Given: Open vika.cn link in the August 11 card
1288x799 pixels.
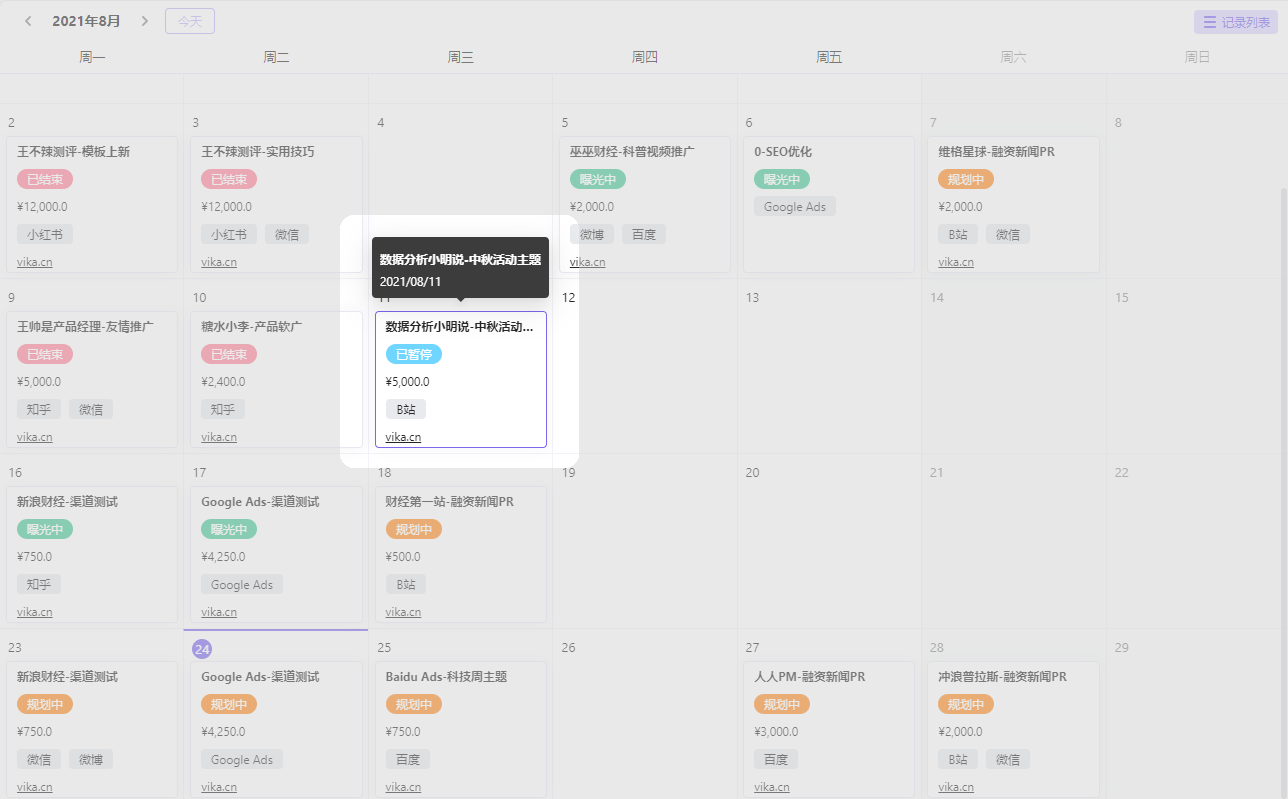Looking at the screenshot, I should [x=403, y=437].
